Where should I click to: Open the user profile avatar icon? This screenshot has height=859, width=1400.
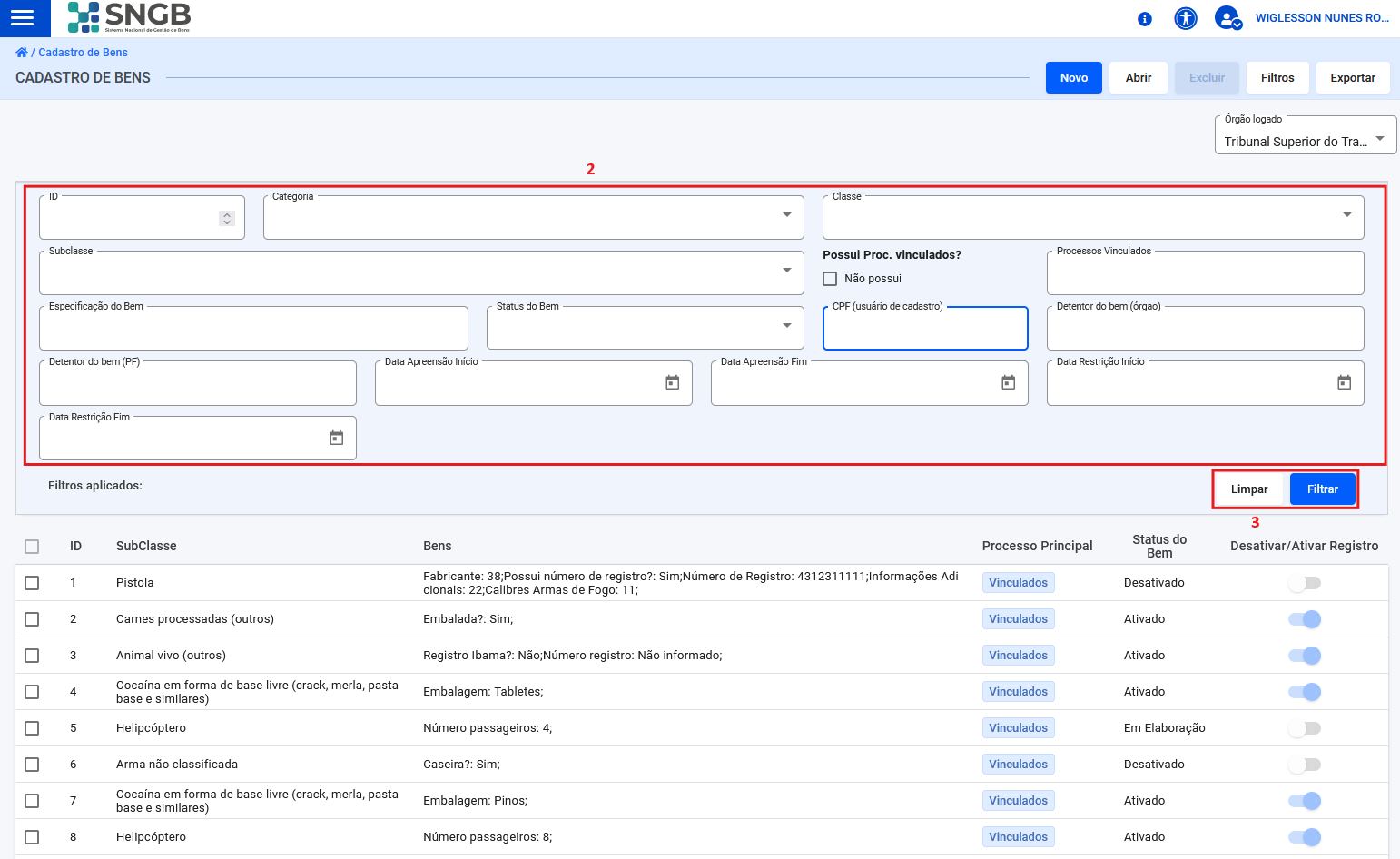[1228, 18]
